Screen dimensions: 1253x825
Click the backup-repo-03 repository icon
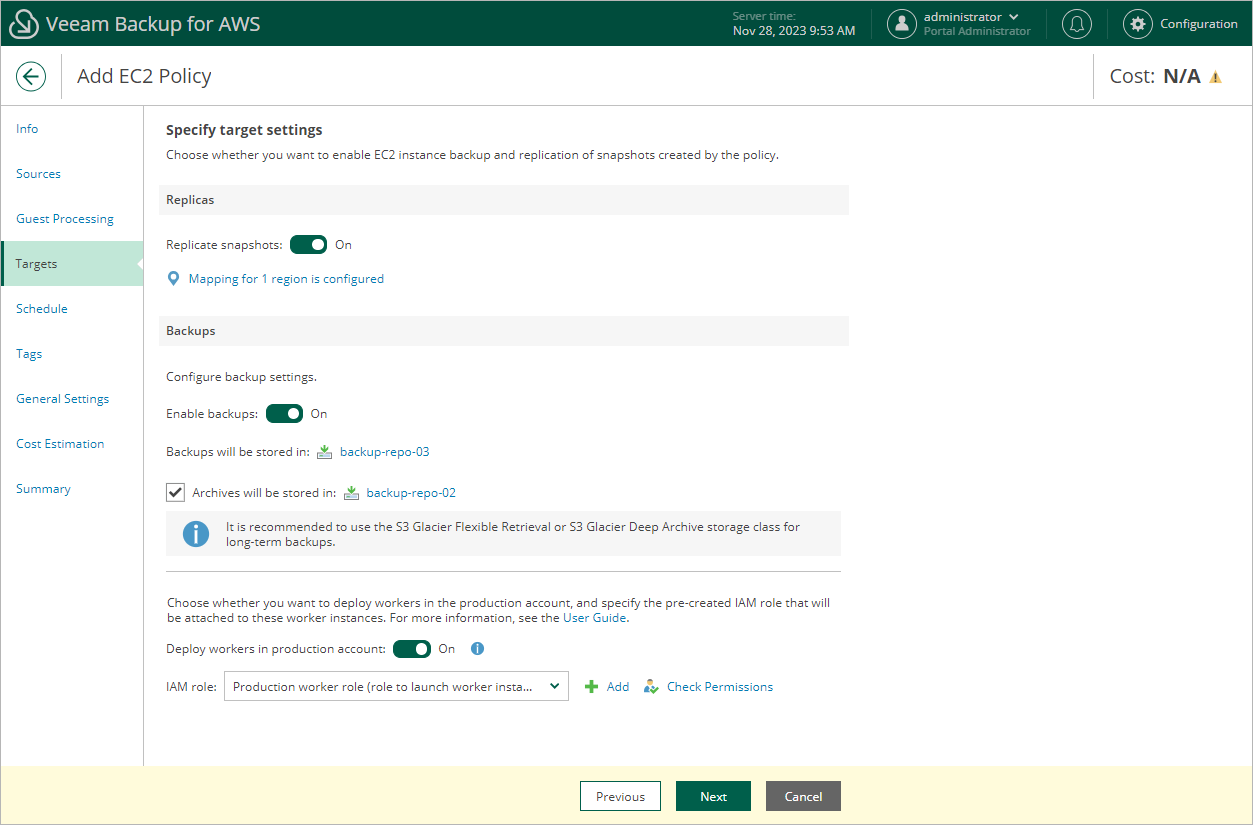[x=324, y=452]
